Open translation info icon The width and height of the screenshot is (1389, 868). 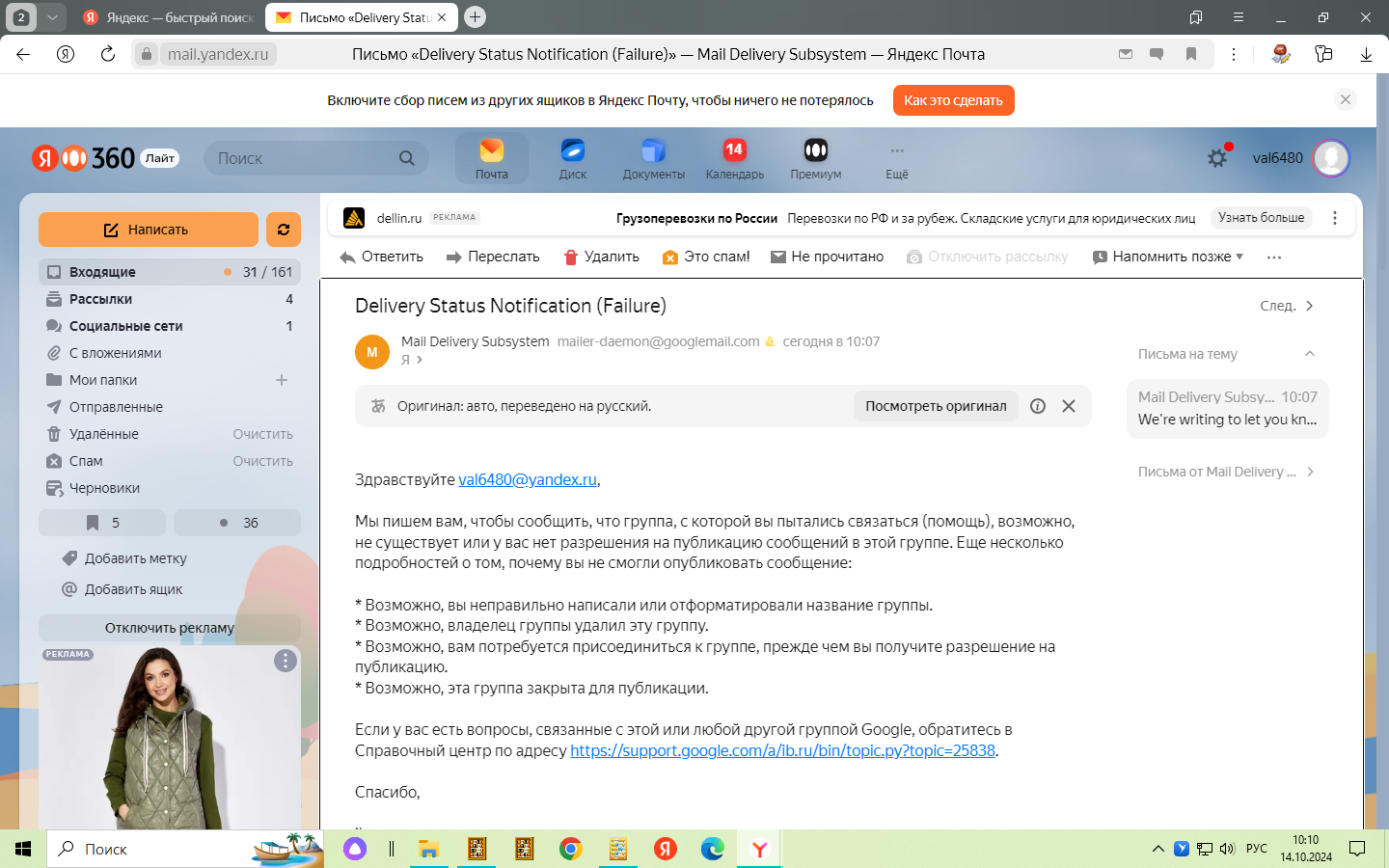click(1038, 406)
